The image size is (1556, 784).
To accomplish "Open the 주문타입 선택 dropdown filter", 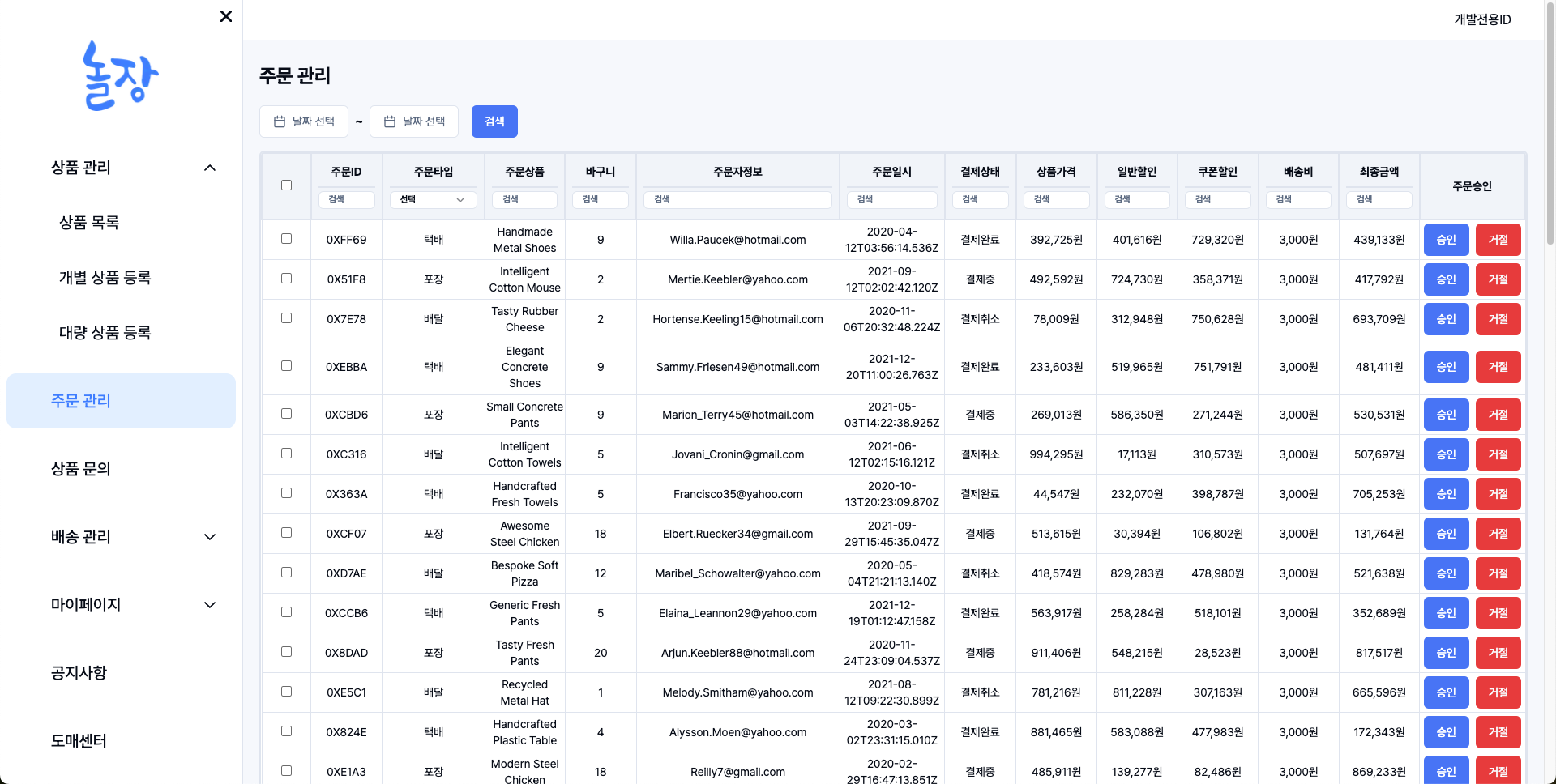I will 433,199.
